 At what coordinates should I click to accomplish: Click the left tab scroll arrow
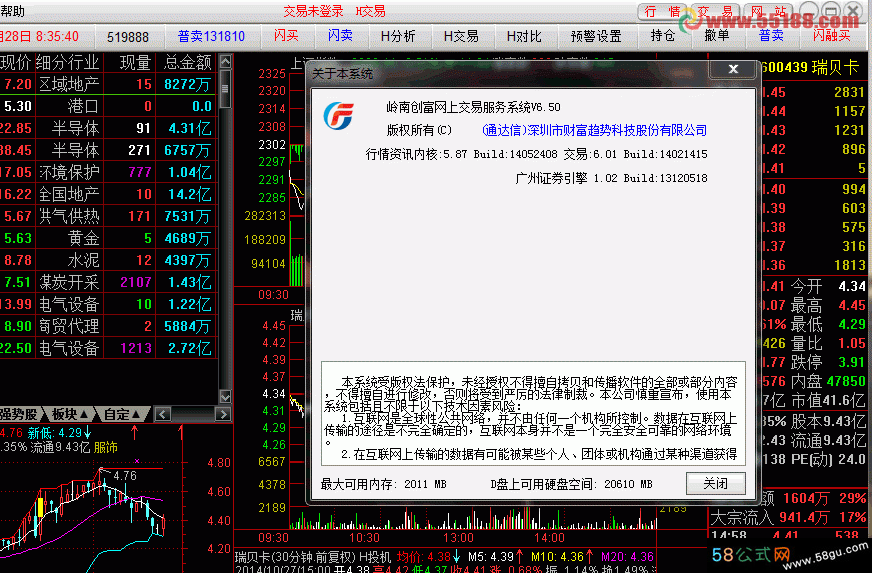click(162, 414)
